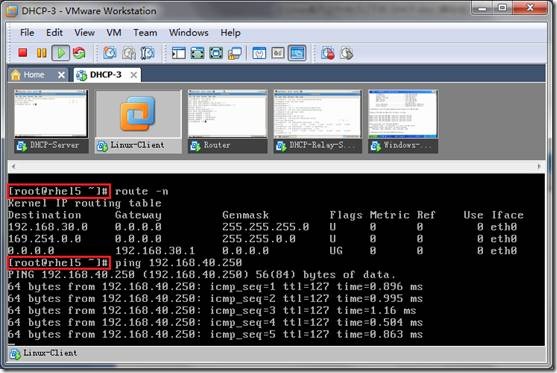Viewport: 557px width, 373px height.
Task: Select the DHCP-3 tab
Action: [106, 75]
